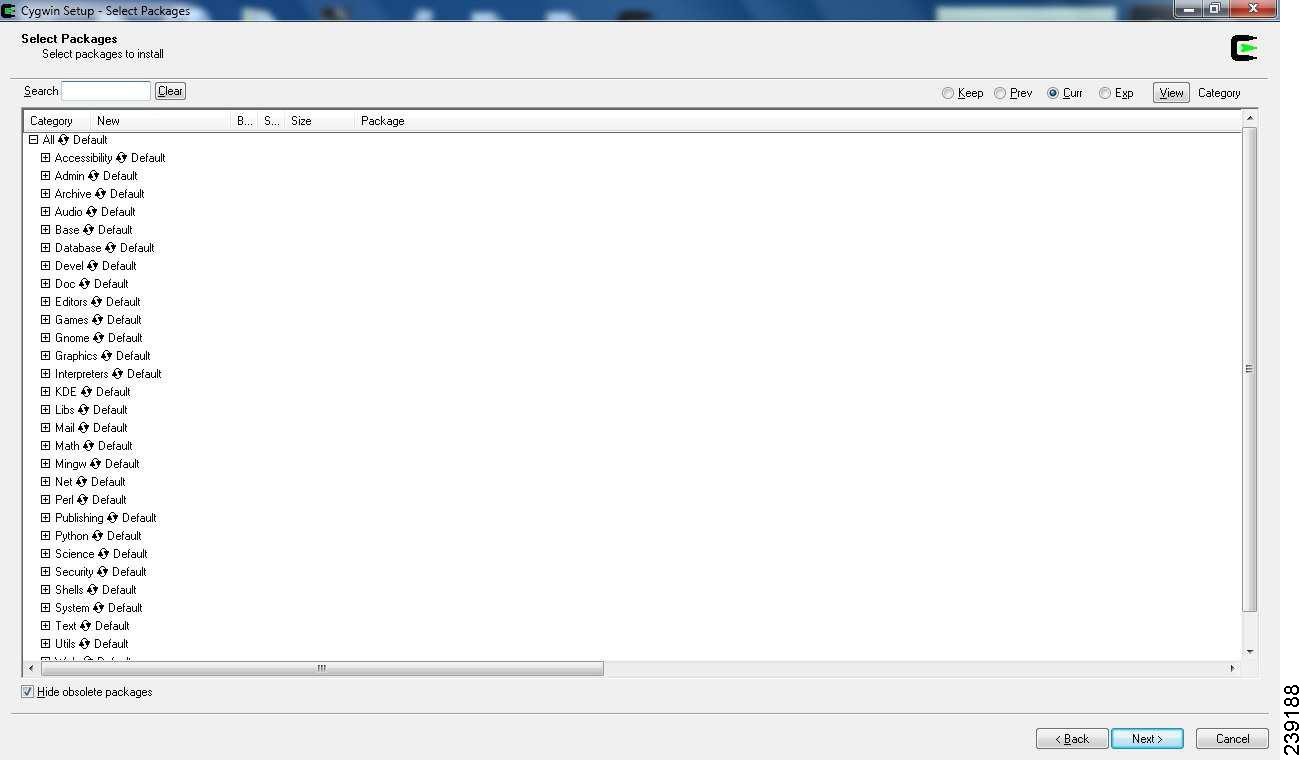The width and height of the screenshot is (1306, 760).
Task: Click the cycle icon next to All
Action: [x=64, y=140]
